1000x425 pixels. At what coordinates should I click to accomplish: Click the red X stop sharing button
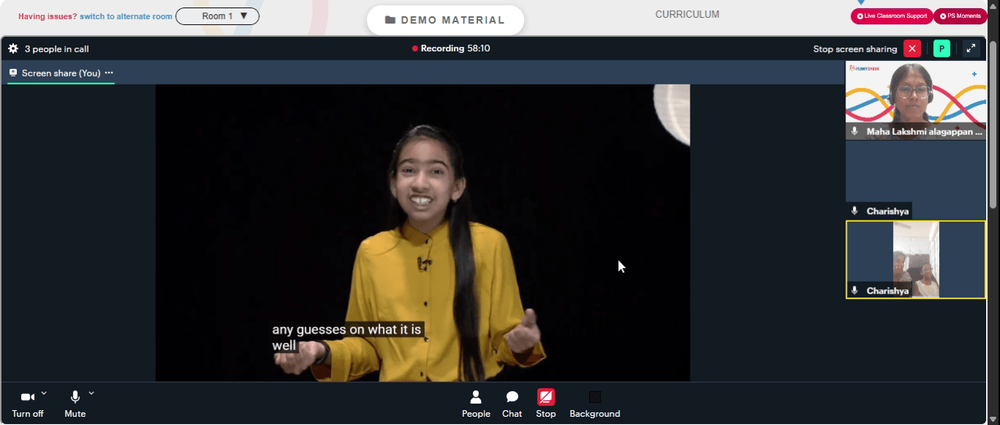912,48
